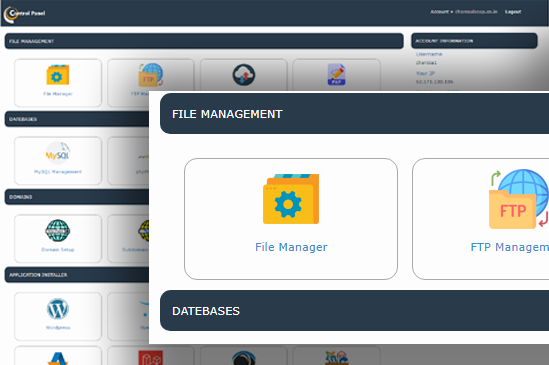The width and height of the screenshot is (549, 365).
Task: Click the Username label in Account Information
Action: coord(429,54)
